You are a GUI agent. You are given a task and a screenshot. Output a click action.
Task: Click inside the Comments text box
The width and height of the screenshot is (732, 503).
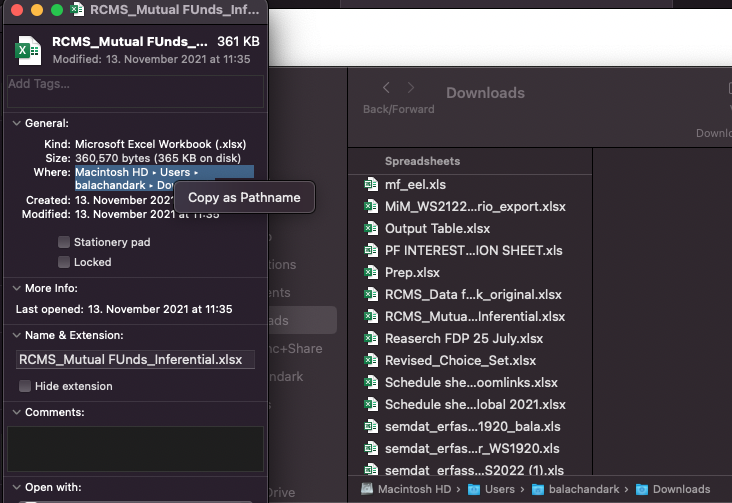click(x=135, y=449)
